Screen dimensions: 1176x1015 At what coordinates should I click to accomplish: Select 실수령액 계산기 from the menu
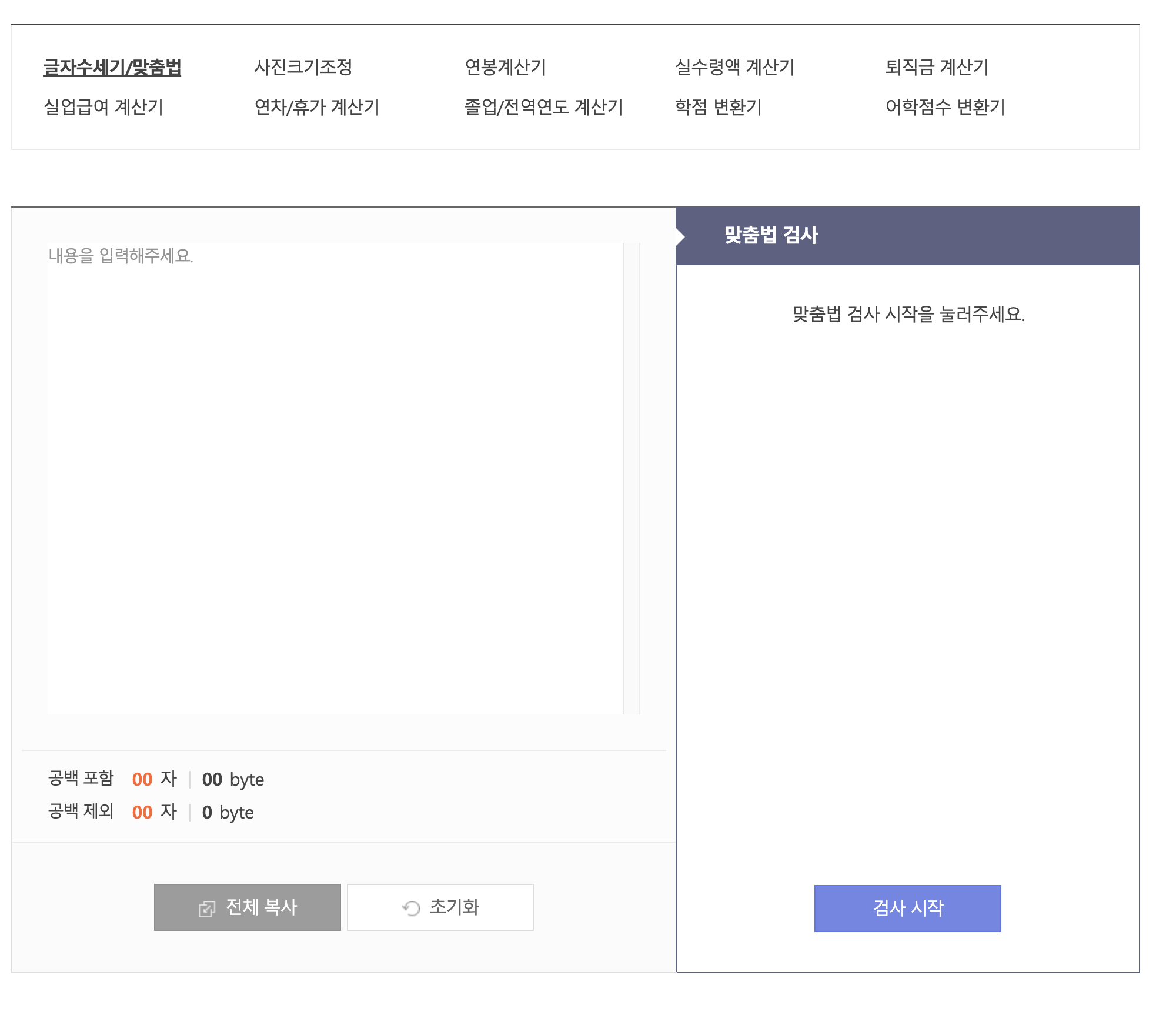pos(734,67)
